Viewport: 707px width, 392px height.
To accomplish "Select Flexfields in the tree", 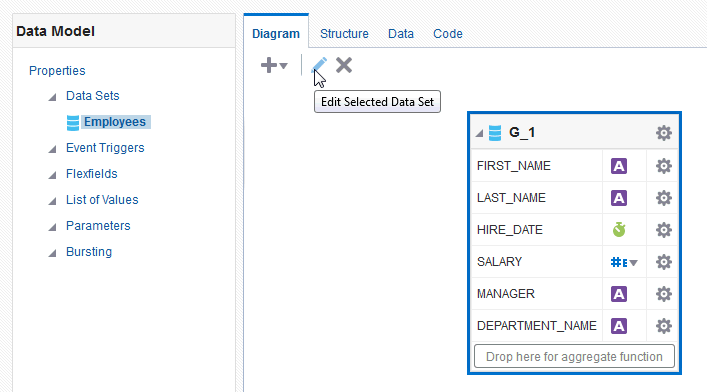I will [x=92, y=174].
